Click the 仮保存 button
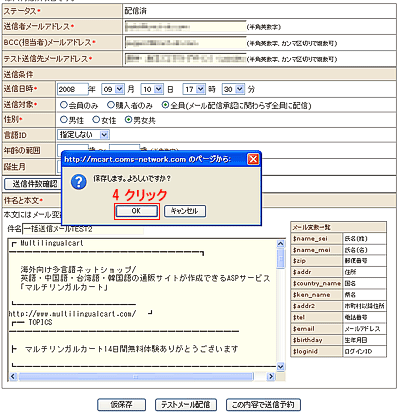400x418 pixels. [122, 405]
